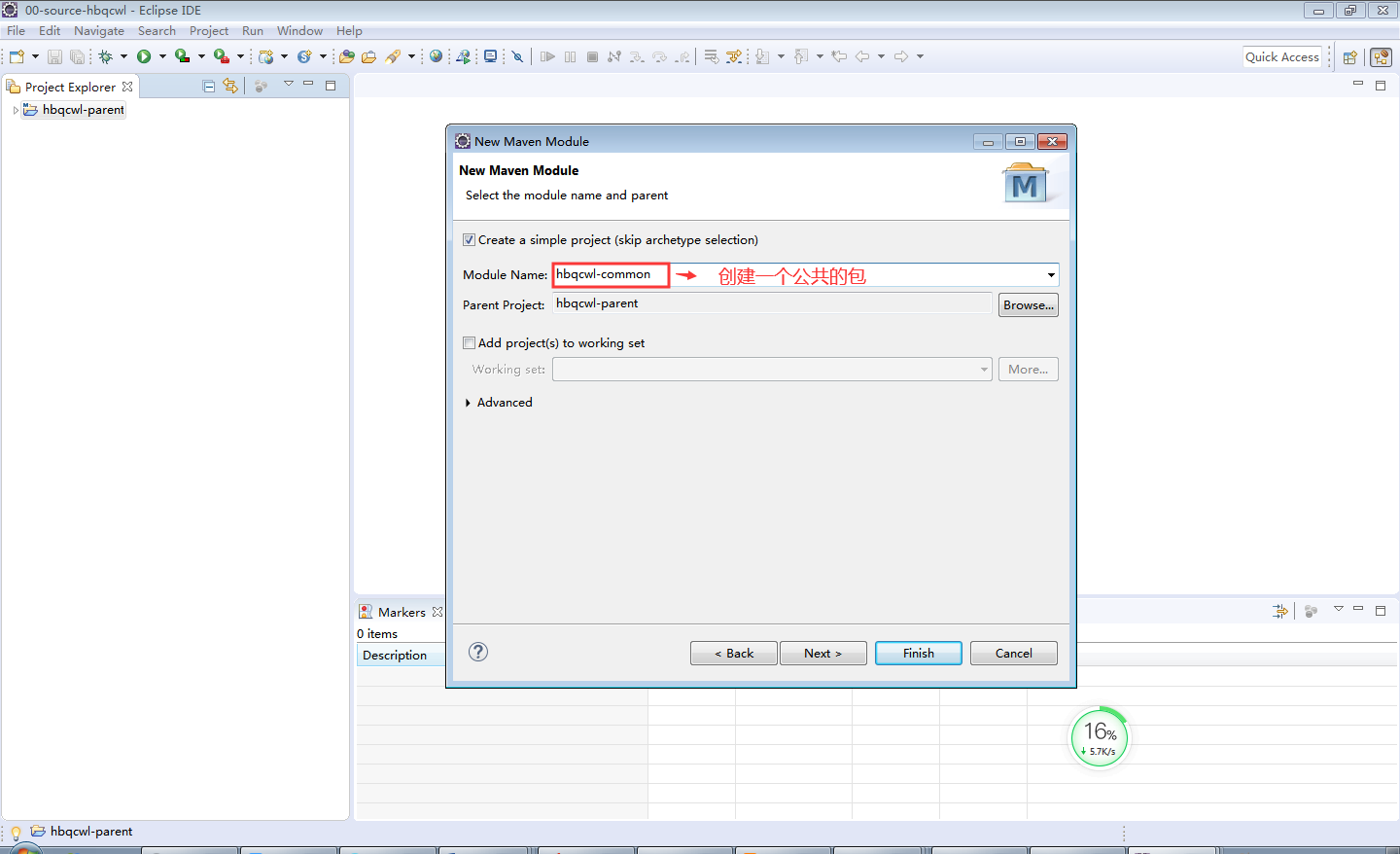Click the Parent Project text field
This screenshot has height=854, width=1400.
point(772,303)
